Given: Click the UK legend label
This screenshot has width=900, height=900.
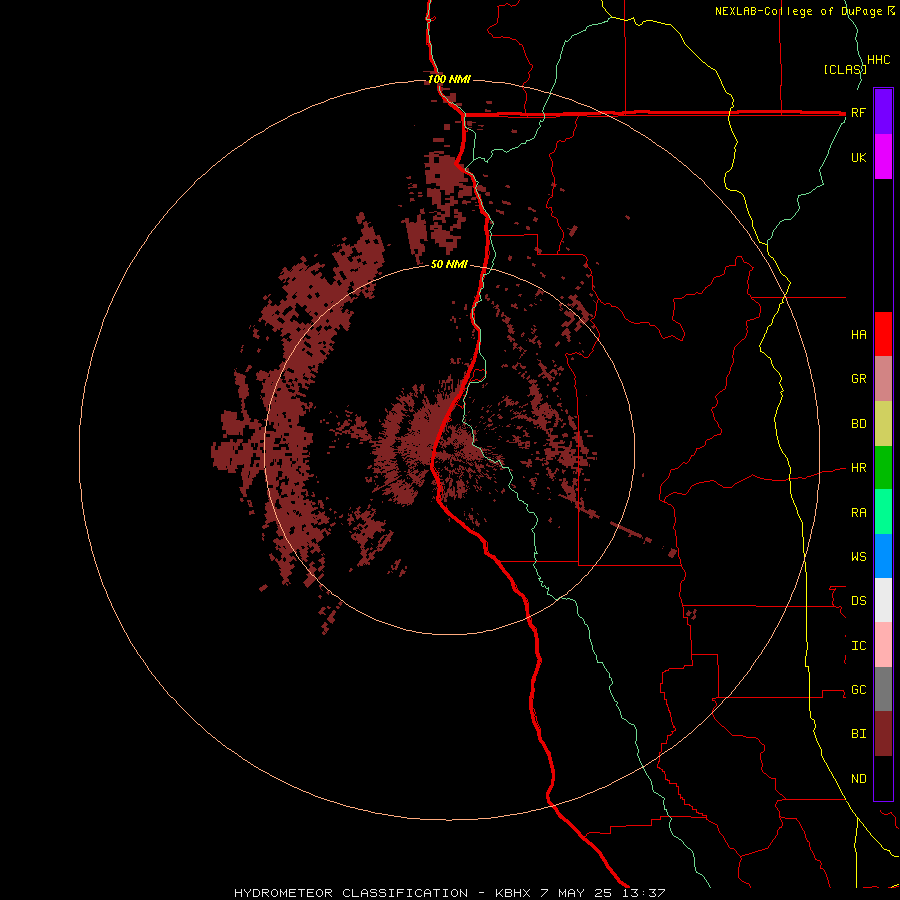Looking at the screenshot, I should pos(858,158).
